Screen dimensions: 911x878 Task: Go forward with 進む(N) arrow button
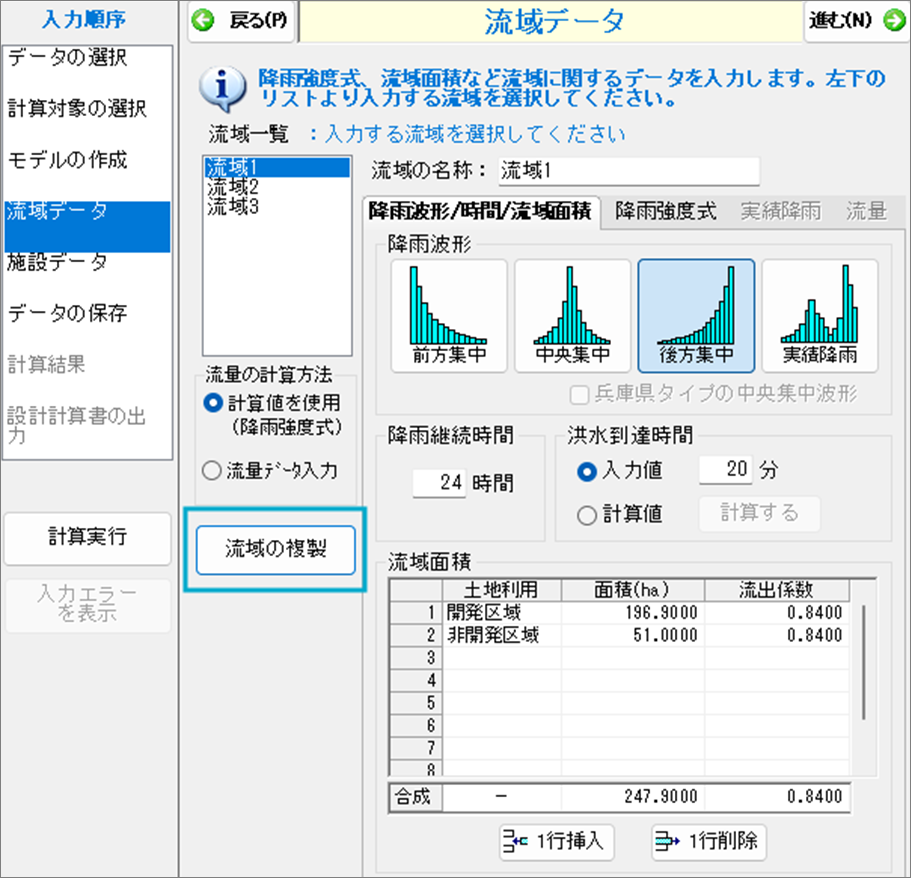[x=856, y=22]
